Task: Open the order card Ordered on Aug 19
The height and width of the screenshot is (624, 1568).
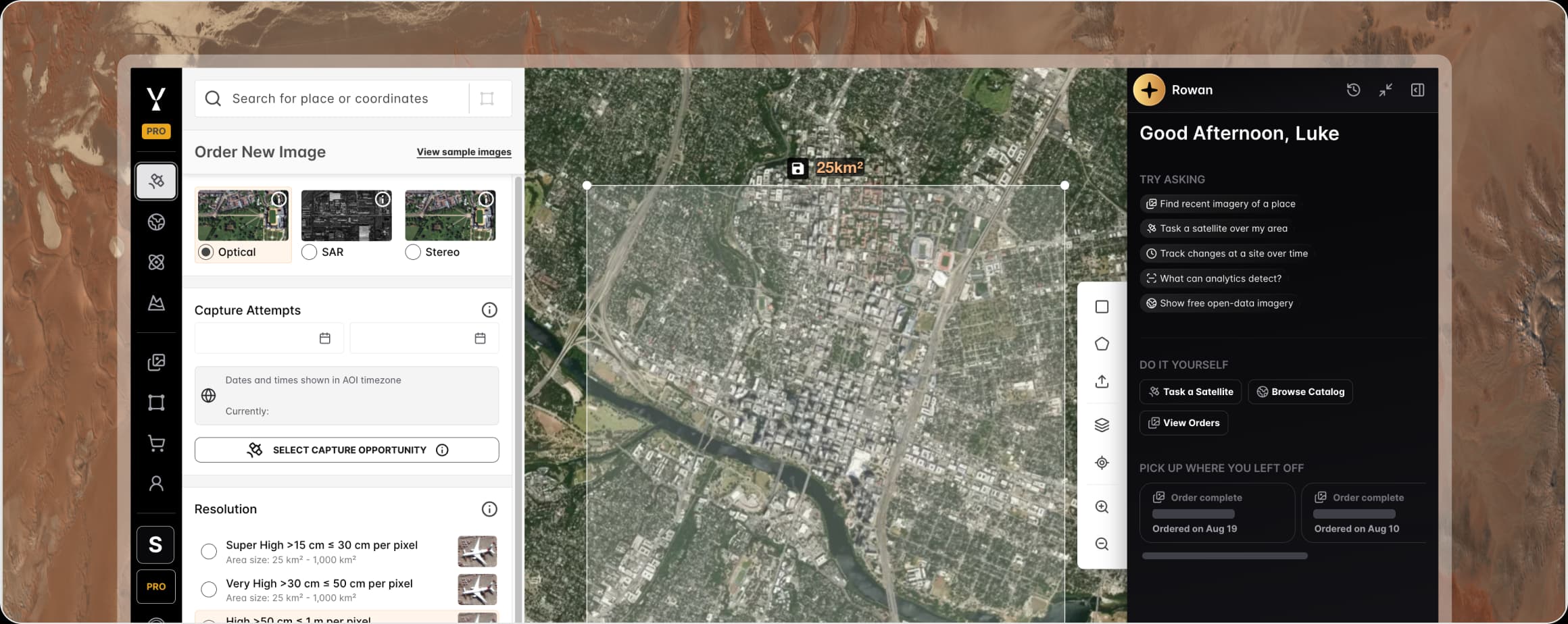Action: coord(1217,513)
